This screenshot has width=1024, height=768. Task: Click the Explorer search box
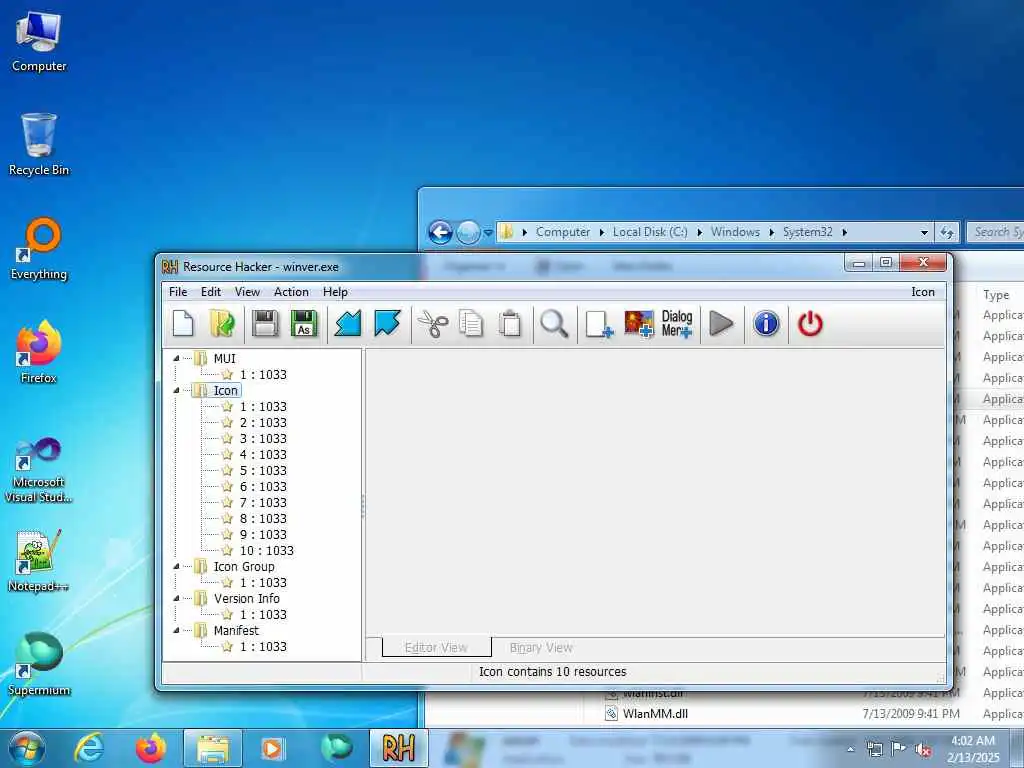tap(995, 232)
